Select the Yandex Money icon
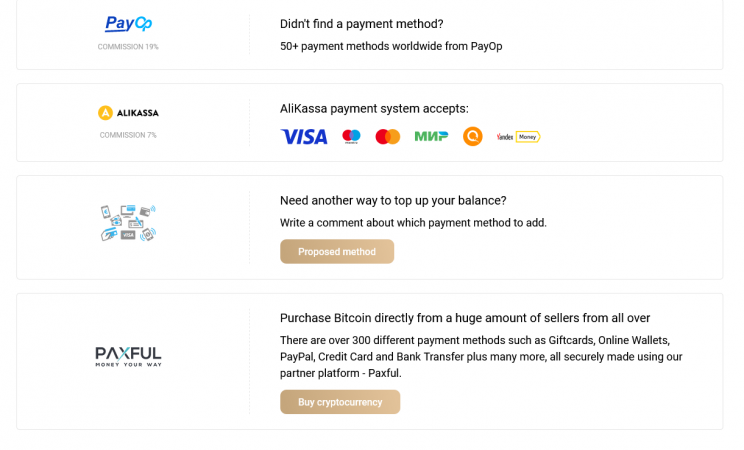This screenshot has width=744, height=450. 518,137
